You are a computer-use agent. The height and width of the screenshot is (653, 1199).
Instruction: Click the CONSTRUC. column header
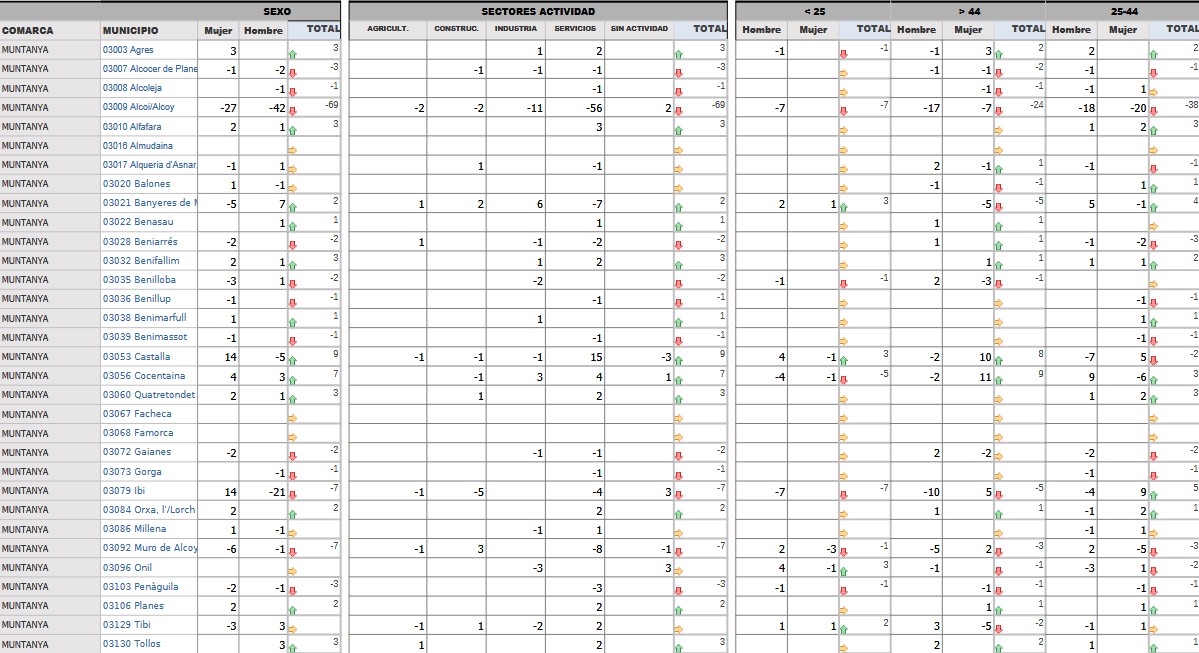tap(457, 29)
